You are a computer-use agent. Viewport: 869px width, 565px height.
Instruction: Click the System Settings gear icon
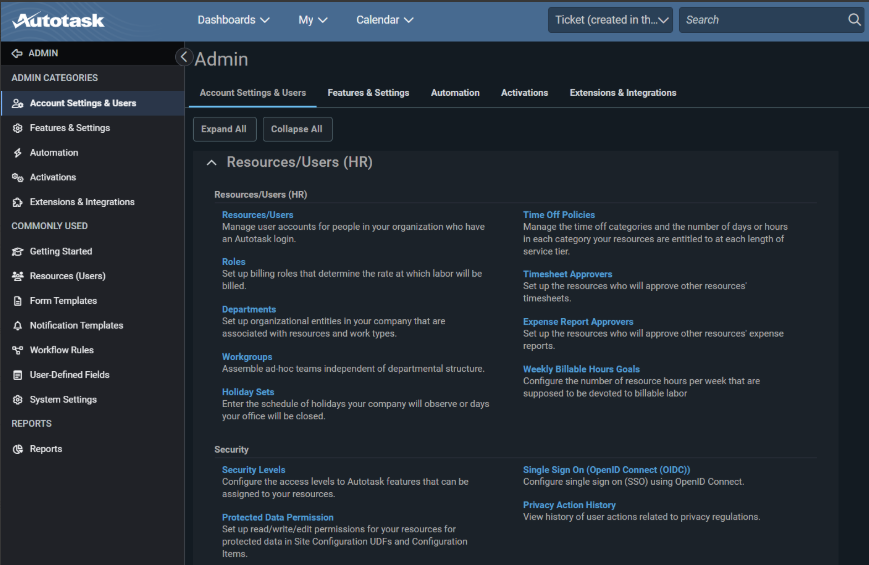pos(18,400)
